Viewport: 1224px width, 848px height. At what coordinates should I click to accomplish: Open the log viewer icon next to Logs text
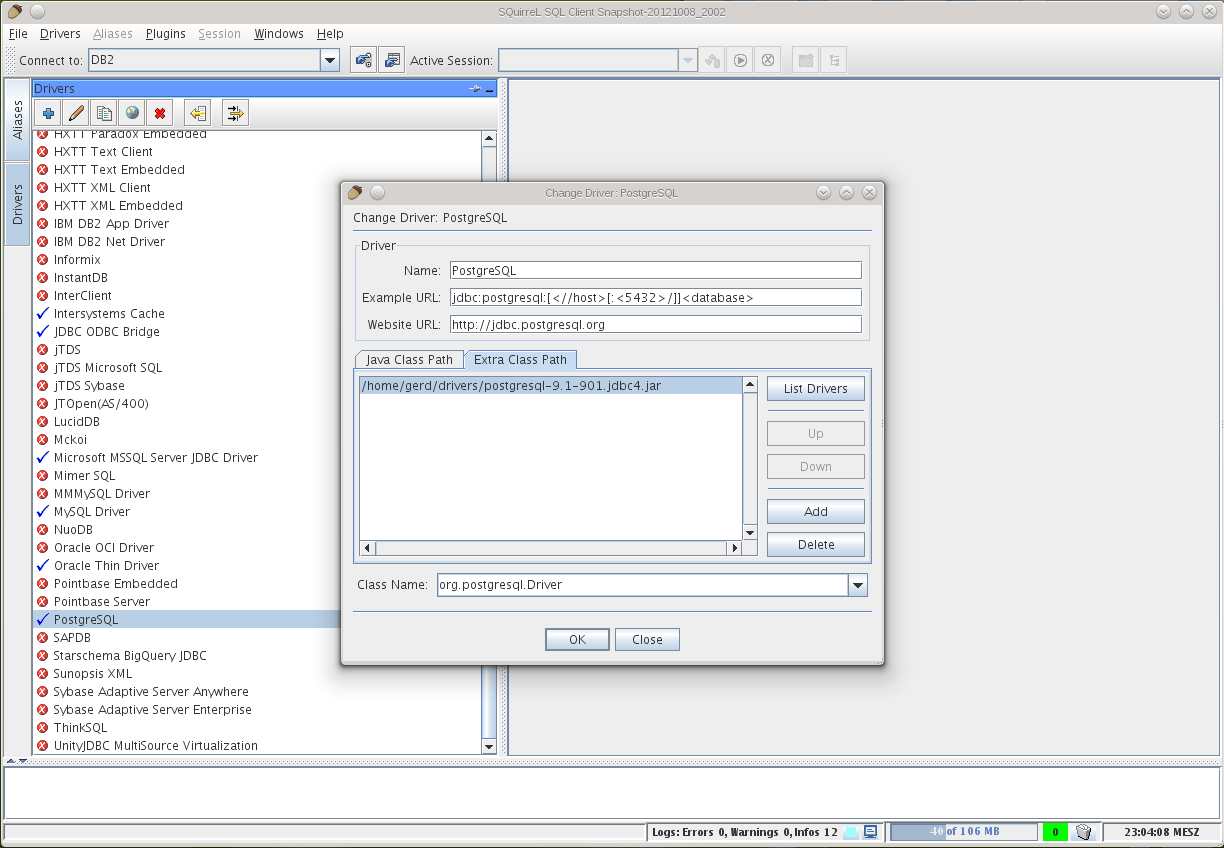pos(869,831)
